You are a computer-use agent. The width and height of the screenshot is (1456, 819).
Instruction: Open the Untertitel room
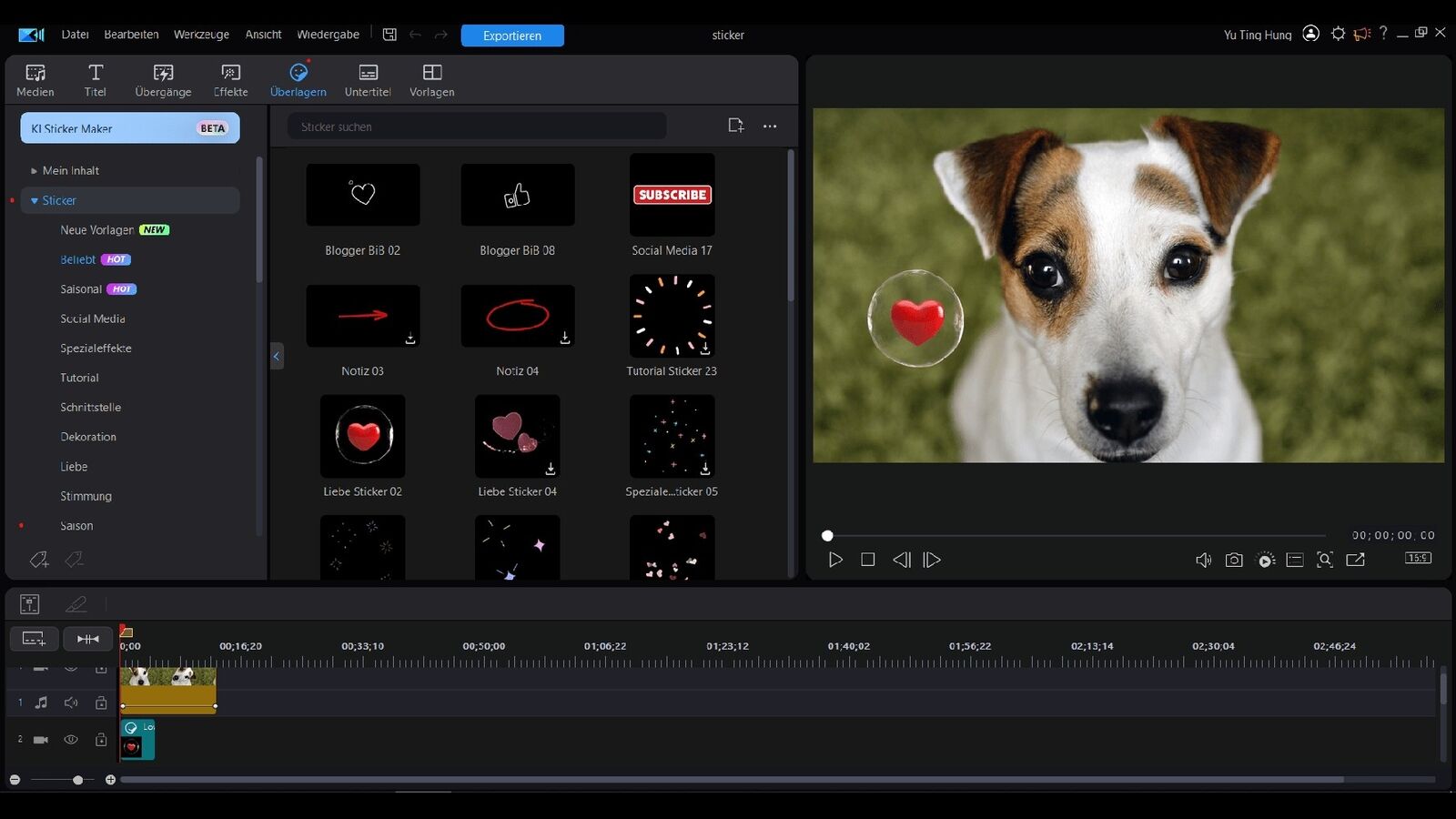pos(368,80)
